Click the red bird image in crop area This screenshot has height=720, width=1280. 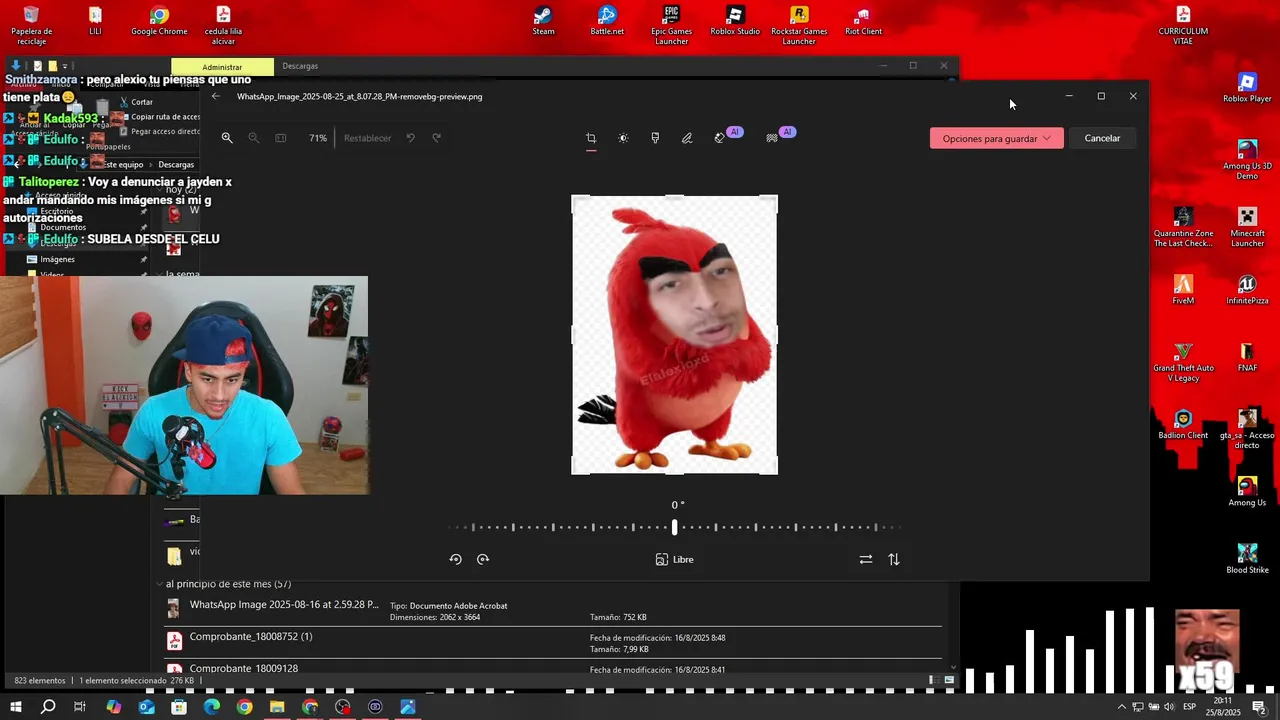[x=674, y=335]
